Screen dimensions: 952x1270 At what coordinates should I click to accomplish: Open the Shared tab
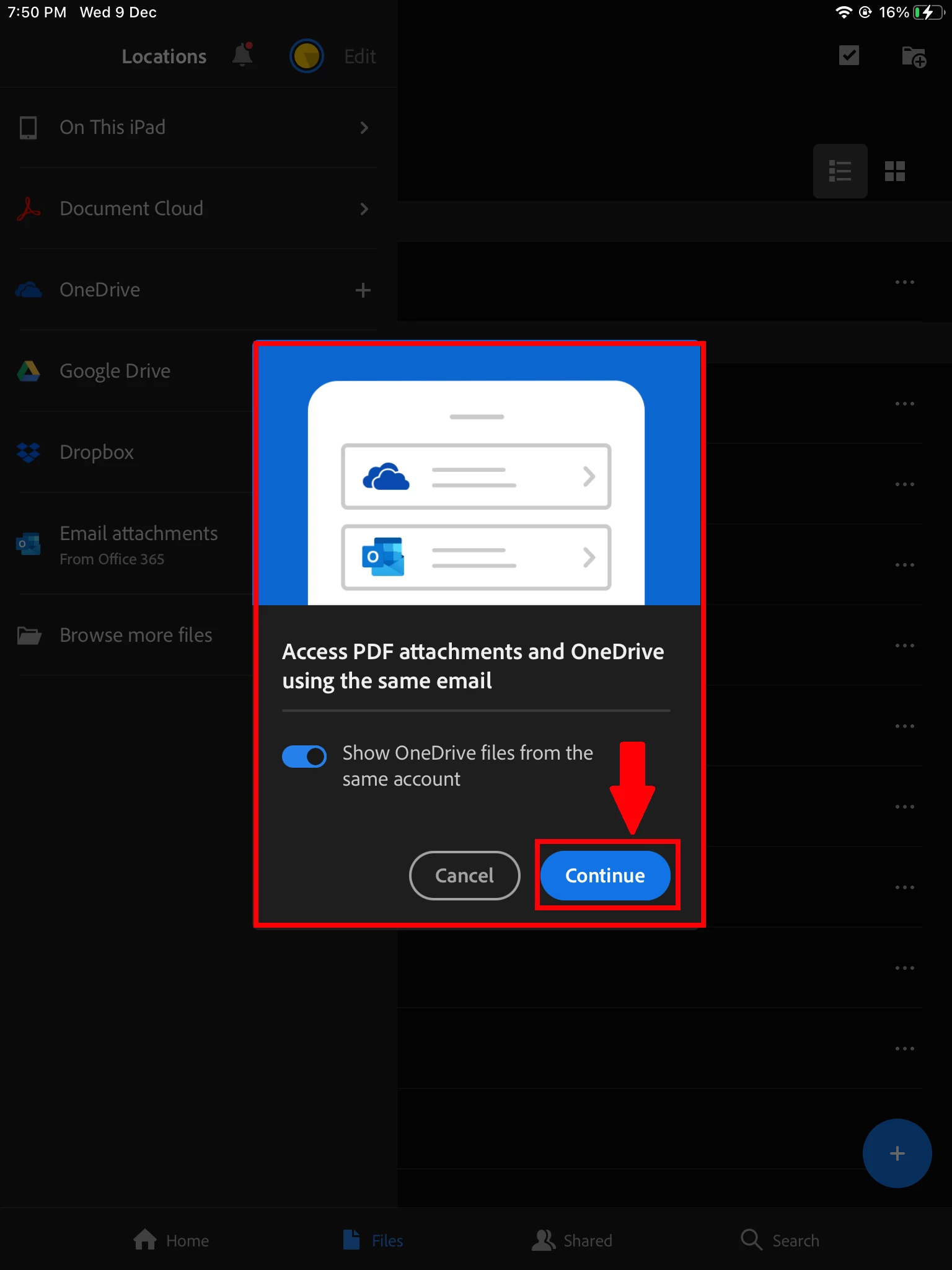tap(572, 1240)
